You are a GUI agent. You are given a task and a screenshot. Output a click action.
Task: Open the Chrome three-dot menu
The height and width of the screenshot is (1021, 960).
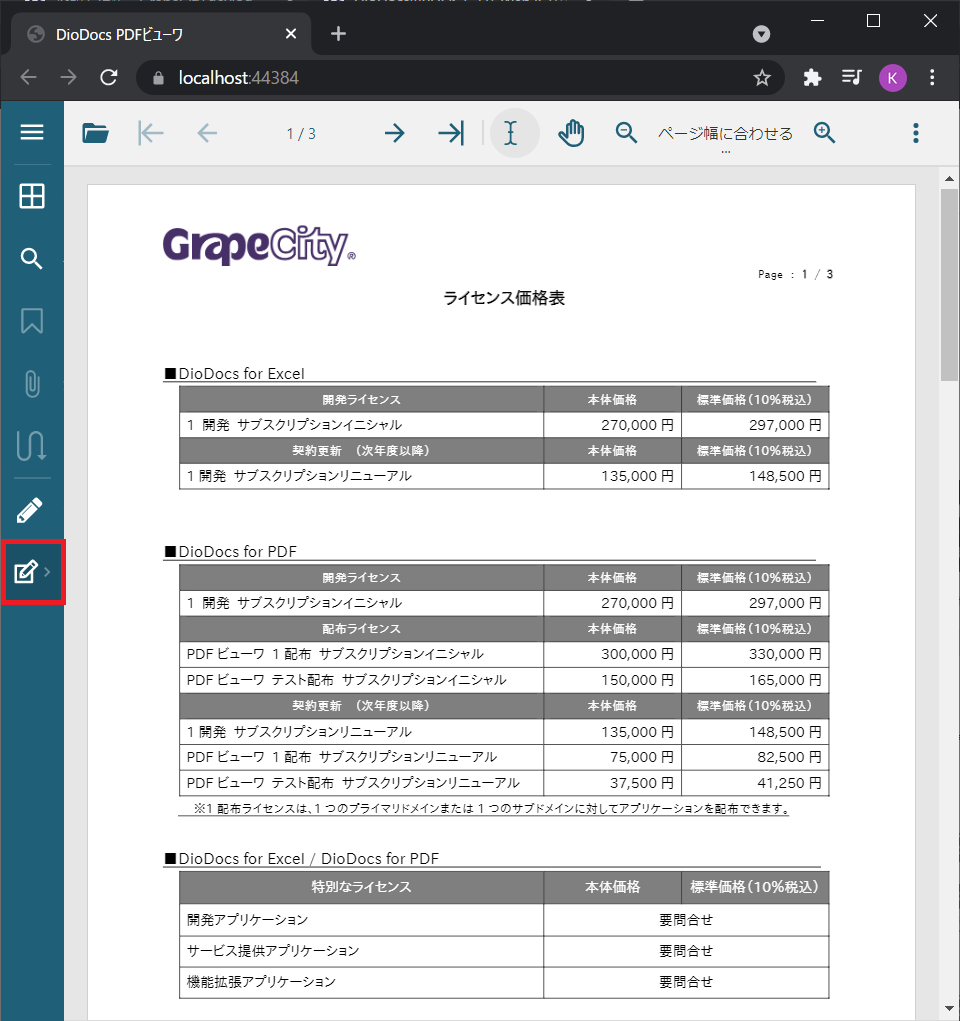click(932, 78)
